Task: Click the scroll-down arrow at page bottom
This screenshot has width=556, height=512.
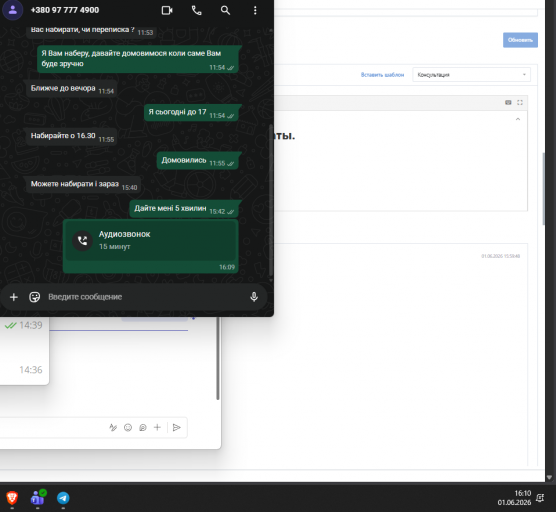Action: coord(549,477)
